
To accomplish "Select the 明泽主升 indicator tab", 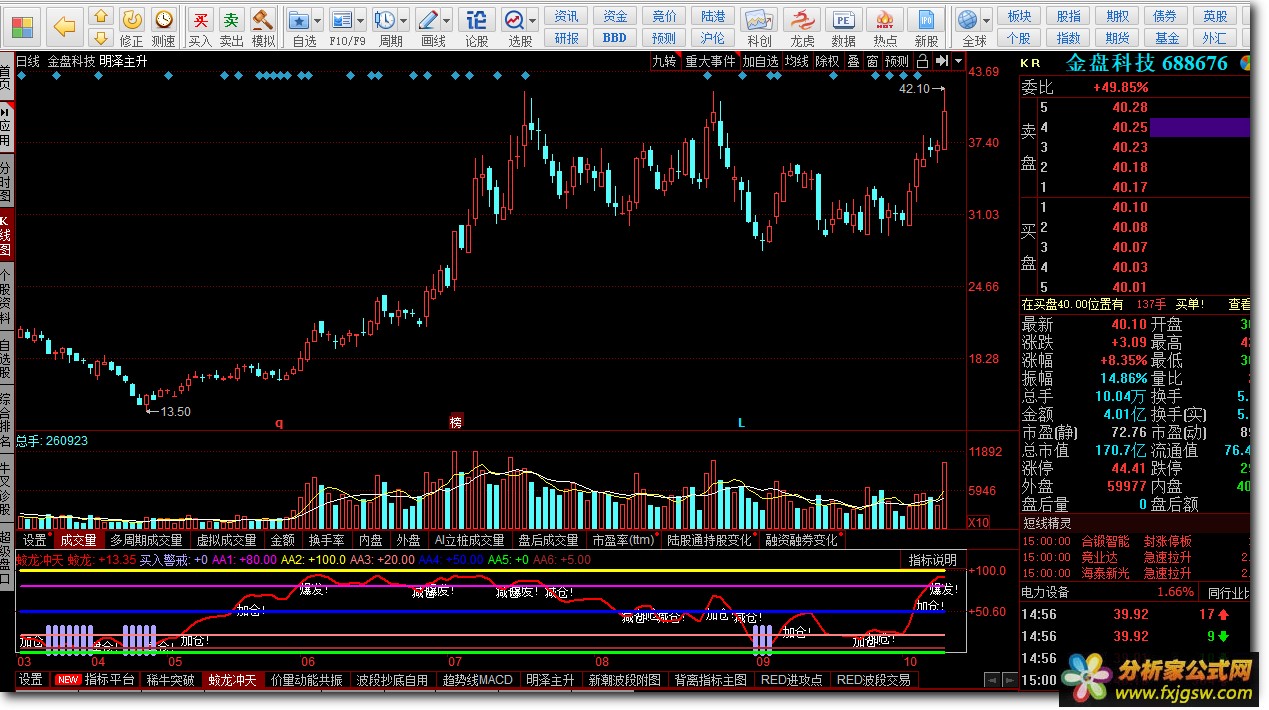I will pyautogui.click(x=550, y=680).
